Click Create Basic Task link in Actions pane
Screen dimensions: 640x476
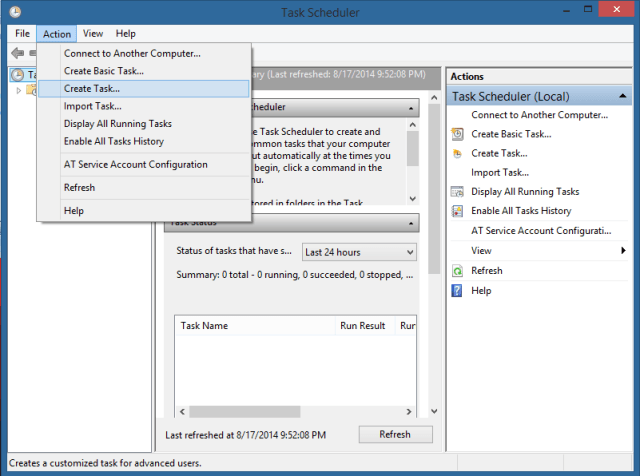[x=511, y=134]
